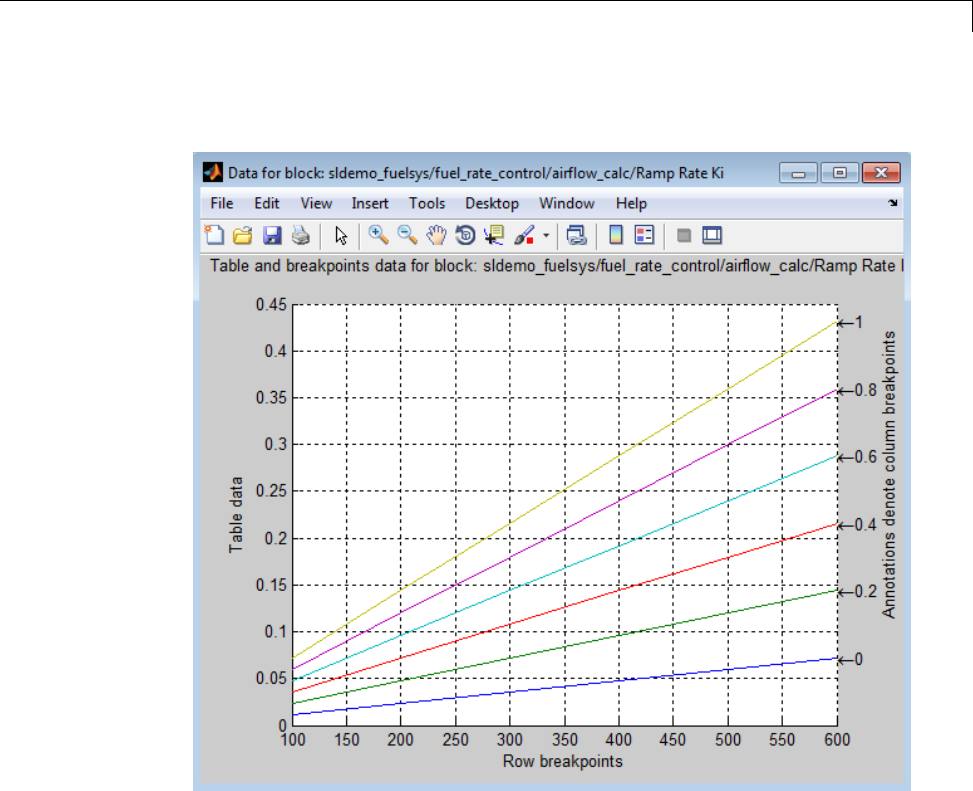This screenshot has height=791, width=973.
Task: Enable the Rotate 3D tool
Action: pos(465,235)
